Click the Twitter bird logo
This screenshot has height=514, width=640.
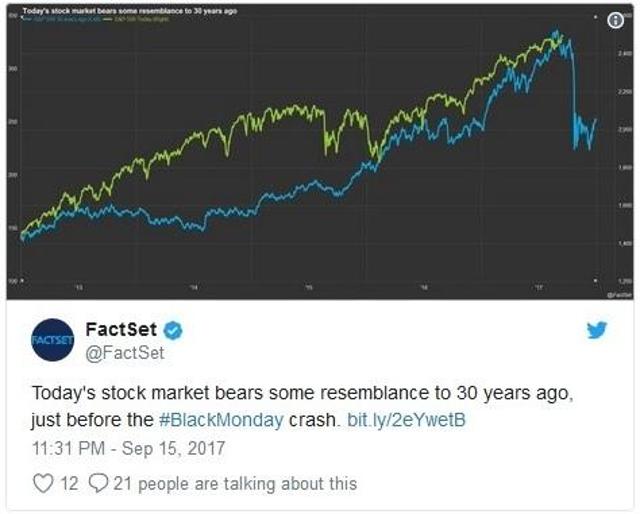click(x=597, y=329)
